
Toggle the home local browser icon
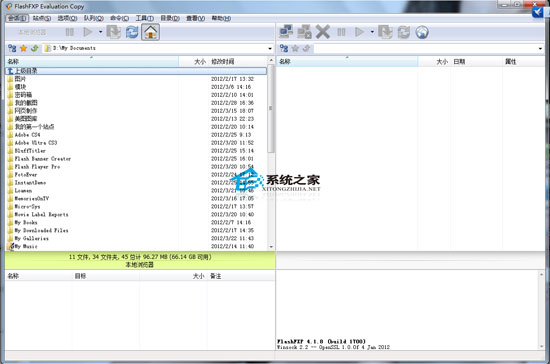150,32
